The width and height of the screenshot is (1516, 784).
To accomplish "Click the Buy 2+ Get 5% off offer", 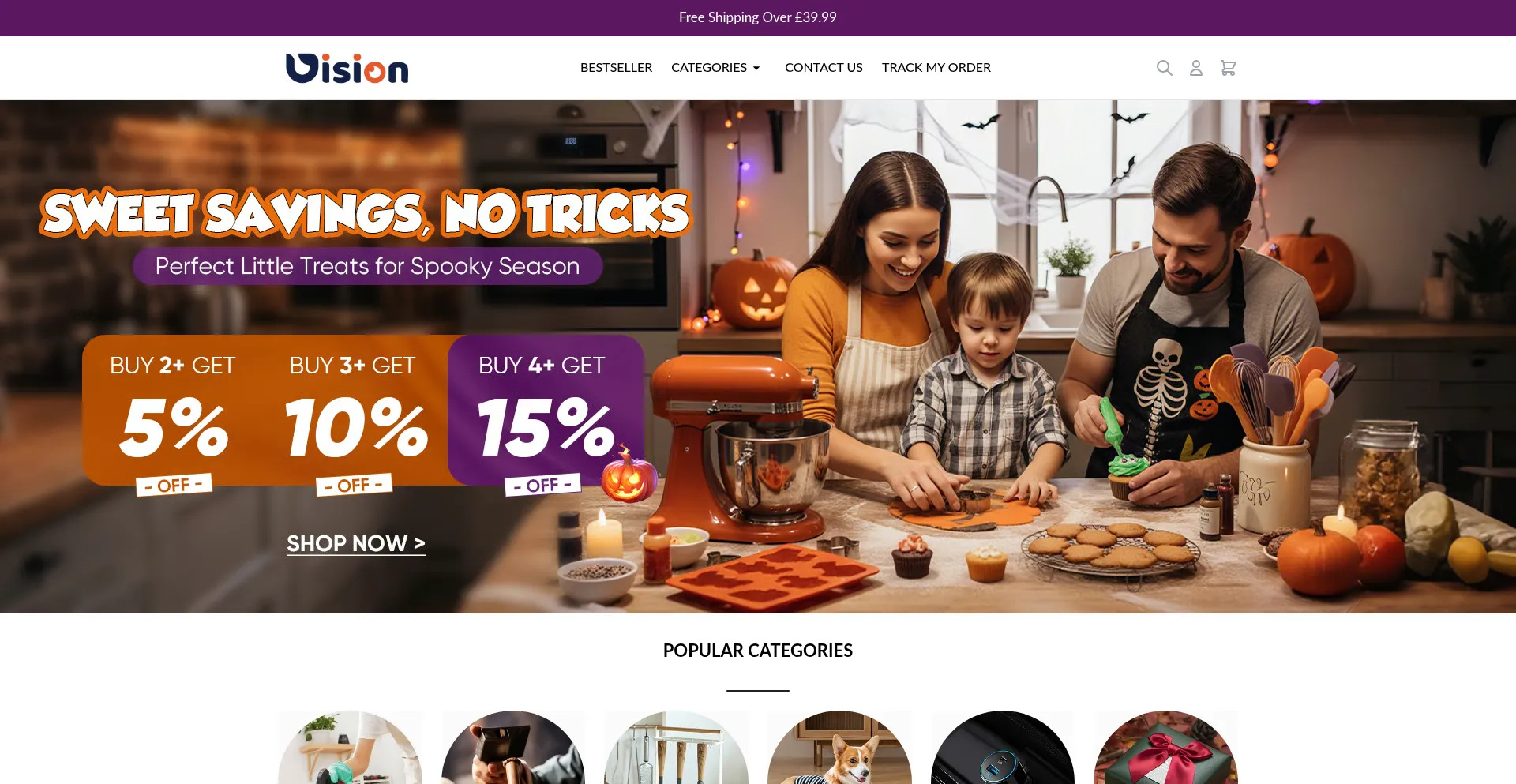I will [173, 418].
